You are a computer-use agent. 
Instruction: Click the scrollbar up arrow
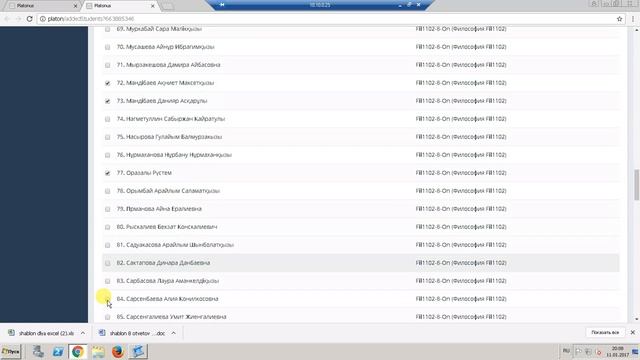[636, 30]
